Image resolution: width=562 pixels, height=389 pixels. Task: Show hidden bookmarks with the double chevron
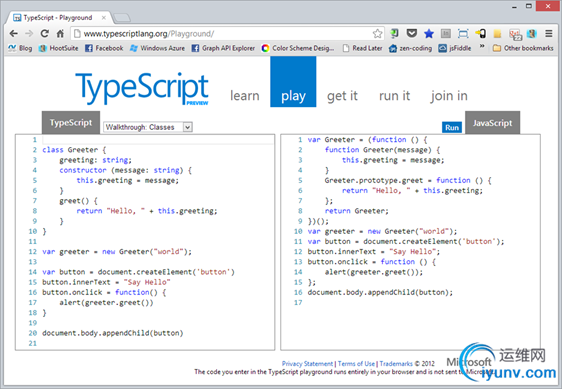tap(482, 47)
